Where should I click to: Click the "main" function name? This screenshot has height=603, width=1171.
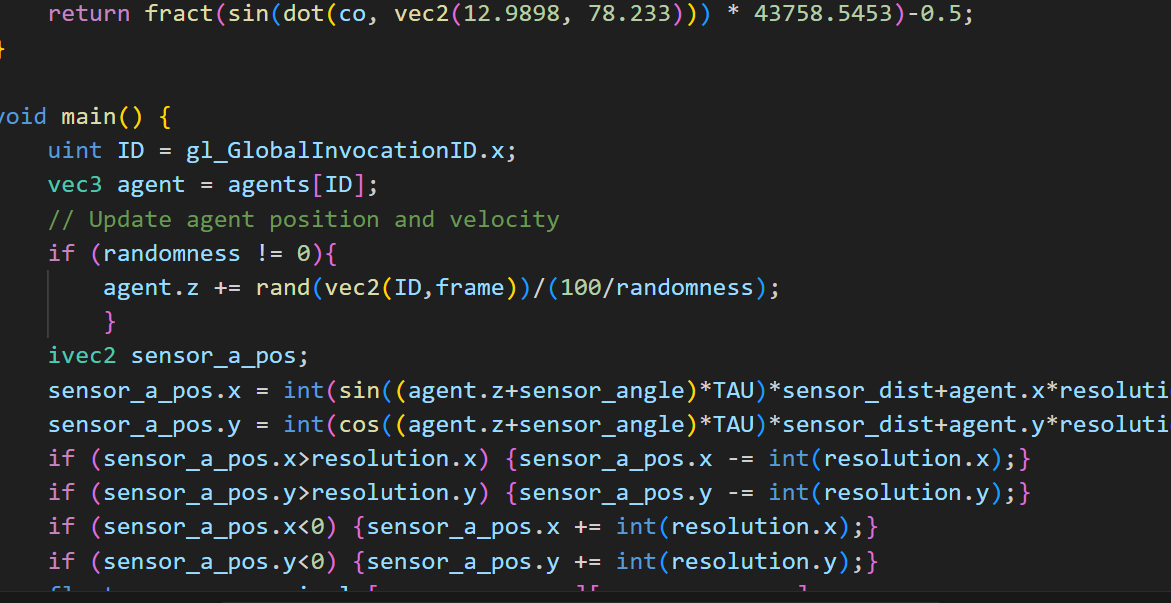click(x=89, y=116)
